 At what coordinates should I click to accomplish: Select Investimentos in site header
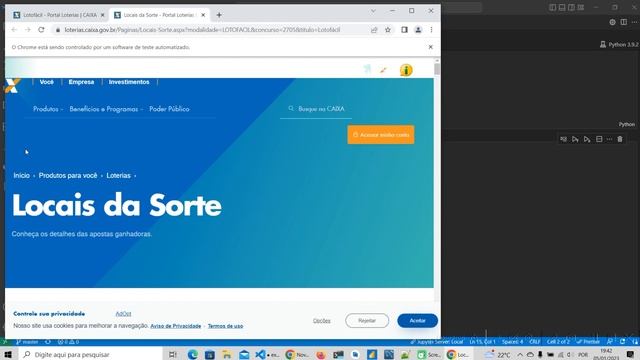(x=129, y=82)
